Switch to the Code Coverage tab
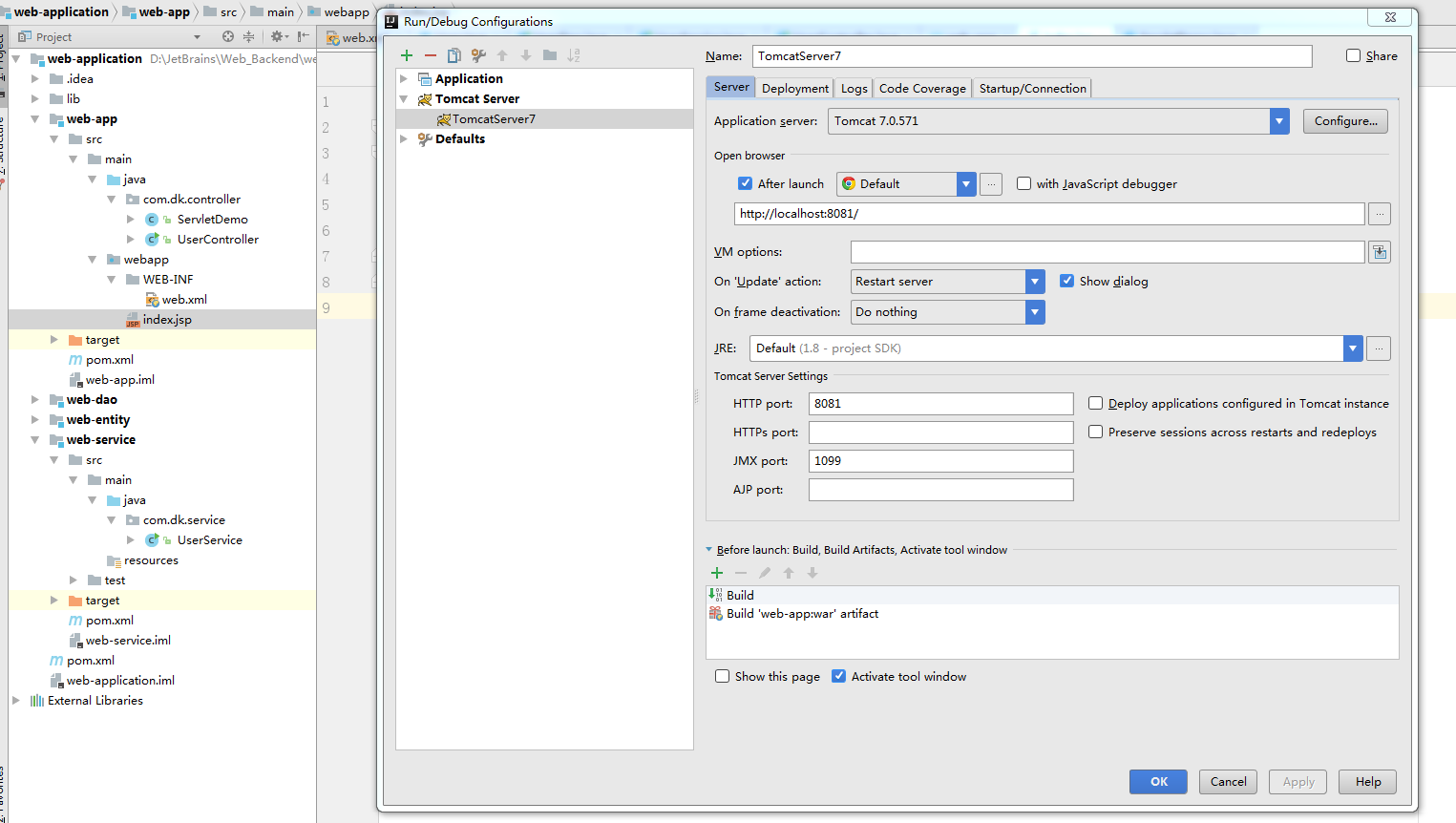Image resolution: width=1456 pixels, height=823 pixels. click(x=922, y=88)
